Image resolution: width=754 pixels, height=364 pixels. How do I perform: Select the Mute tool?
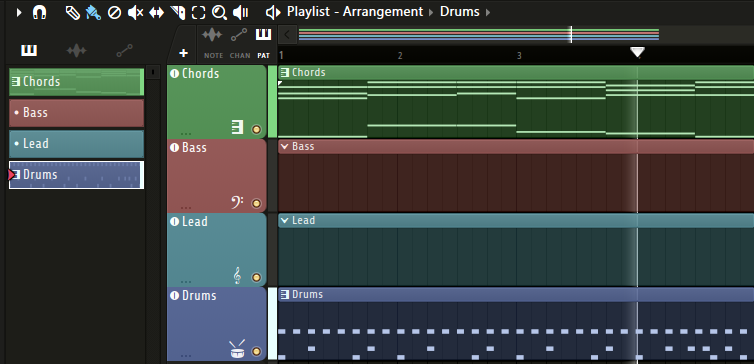[136, 13]
